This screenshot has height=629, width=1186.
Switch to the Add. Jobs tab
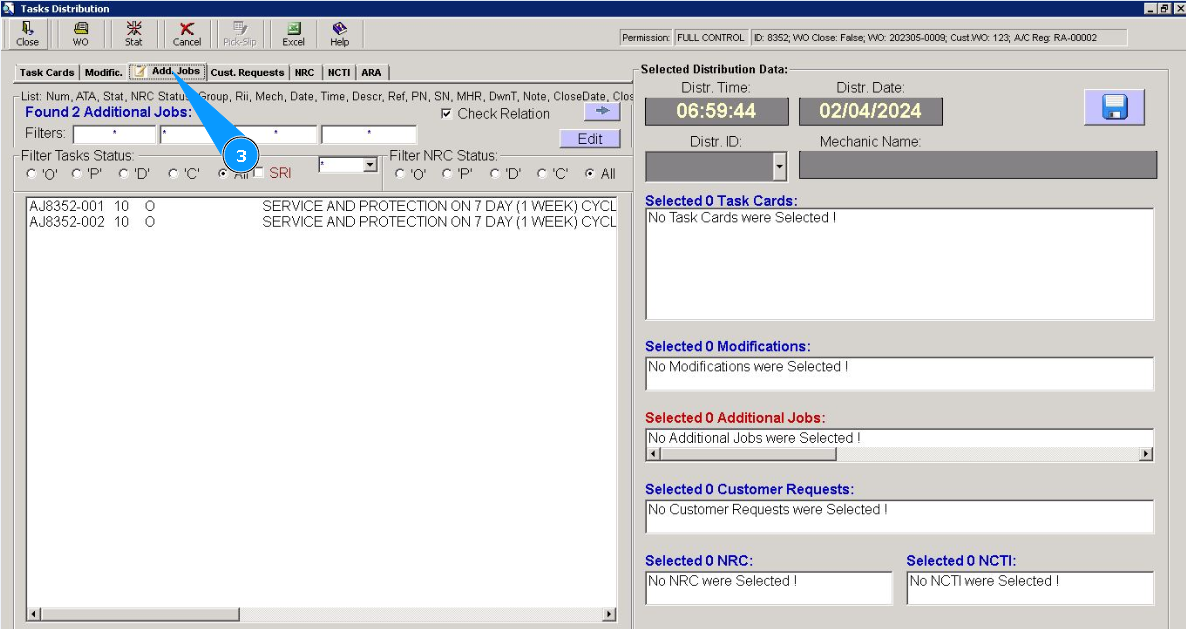click(167, 72)
